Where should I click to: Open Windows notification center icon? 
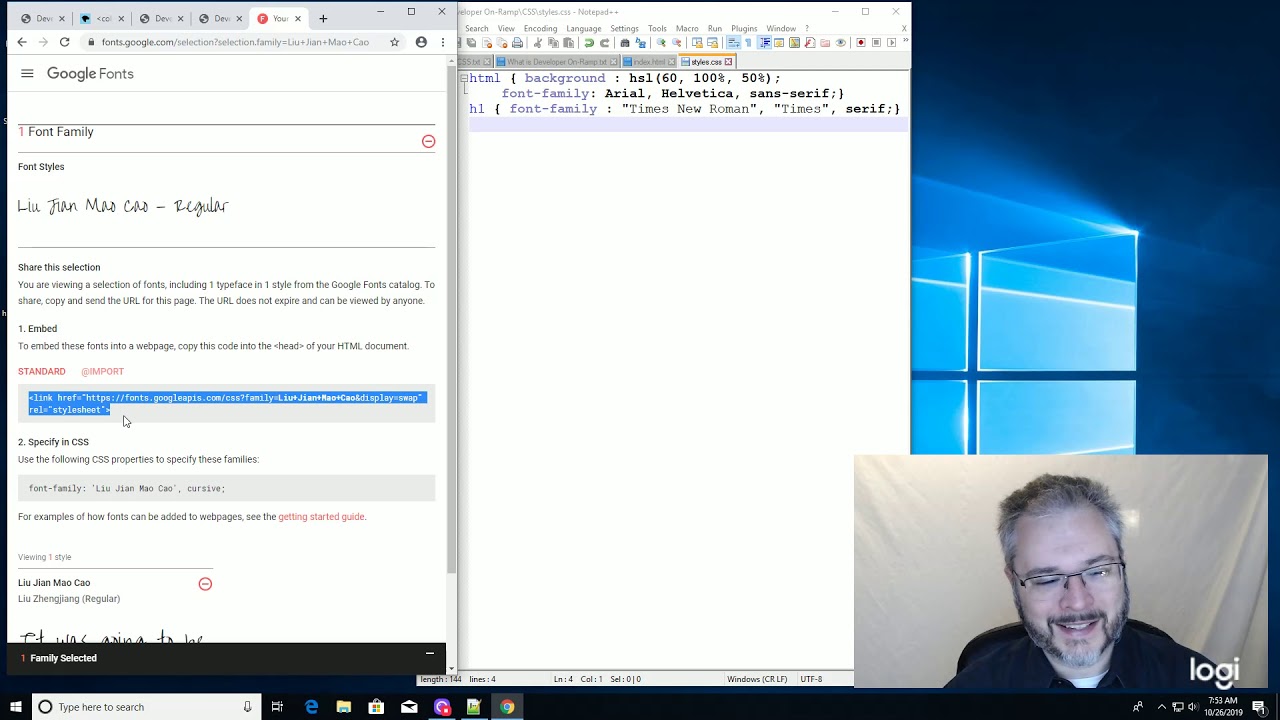coord(1259,707)
